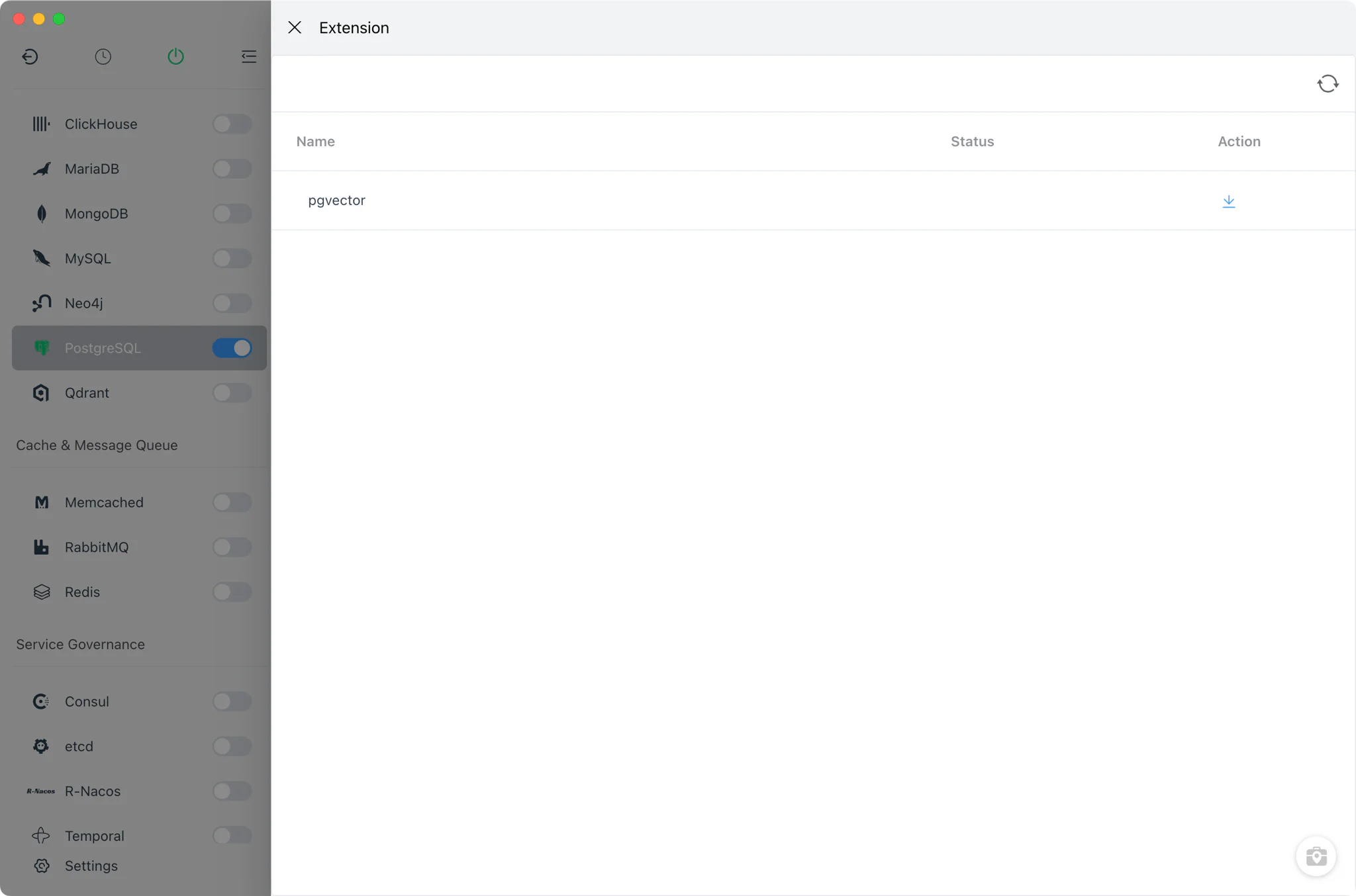Enable the ClickHouse service switch
This screenshot has height=896, width=1356.
[232, 124]
